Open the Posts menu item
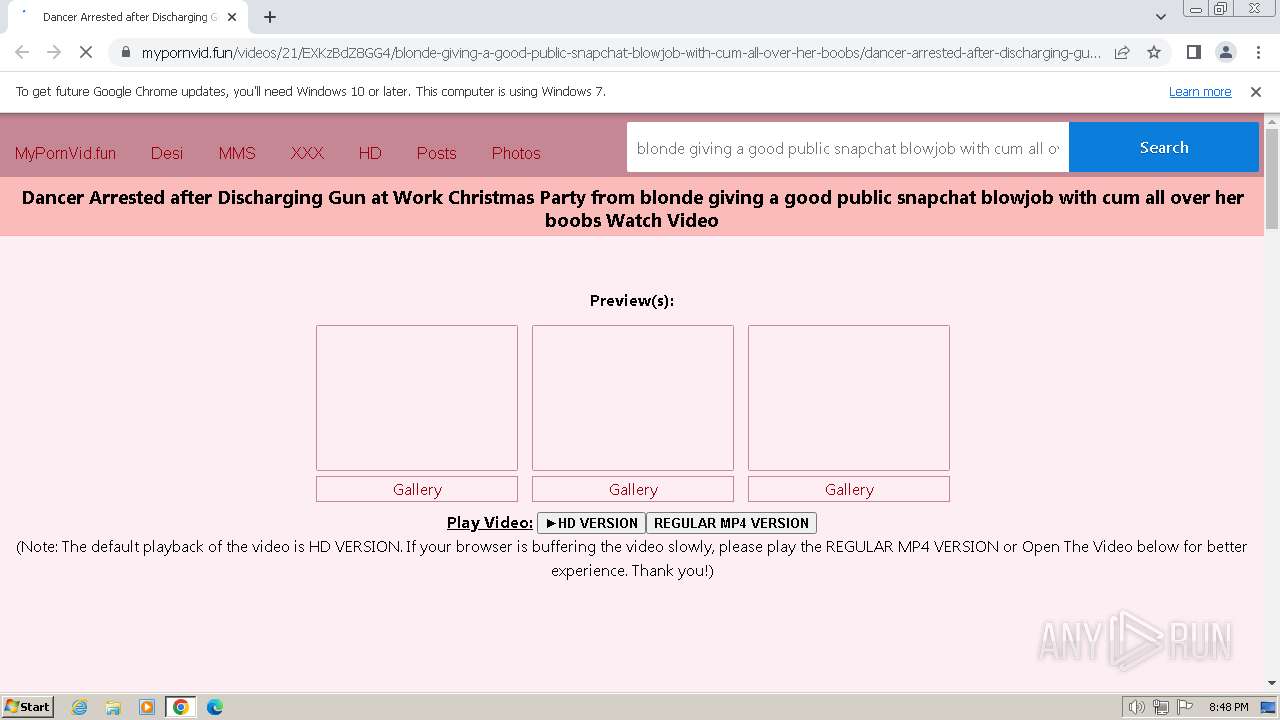 click(x=436, y=153)
